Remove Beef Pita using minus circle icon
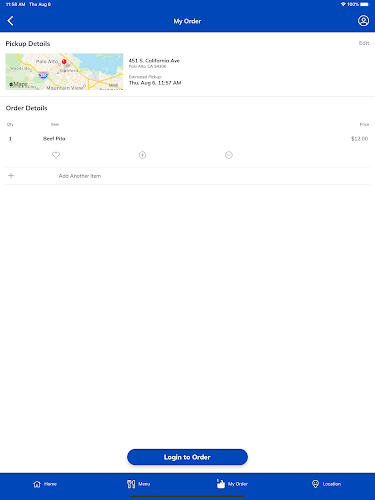Image resolution: width=375 pixels, height=500 pixels. (x=229, y=155)
